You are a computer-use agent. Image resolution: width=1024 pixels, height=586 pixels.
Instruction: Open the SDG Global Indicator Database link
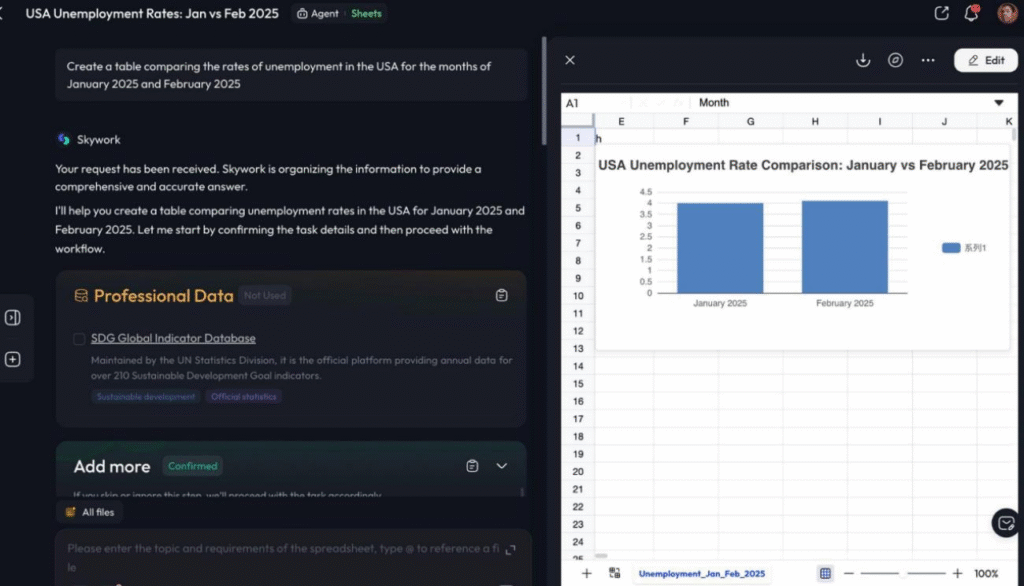[x=173, y=339]
